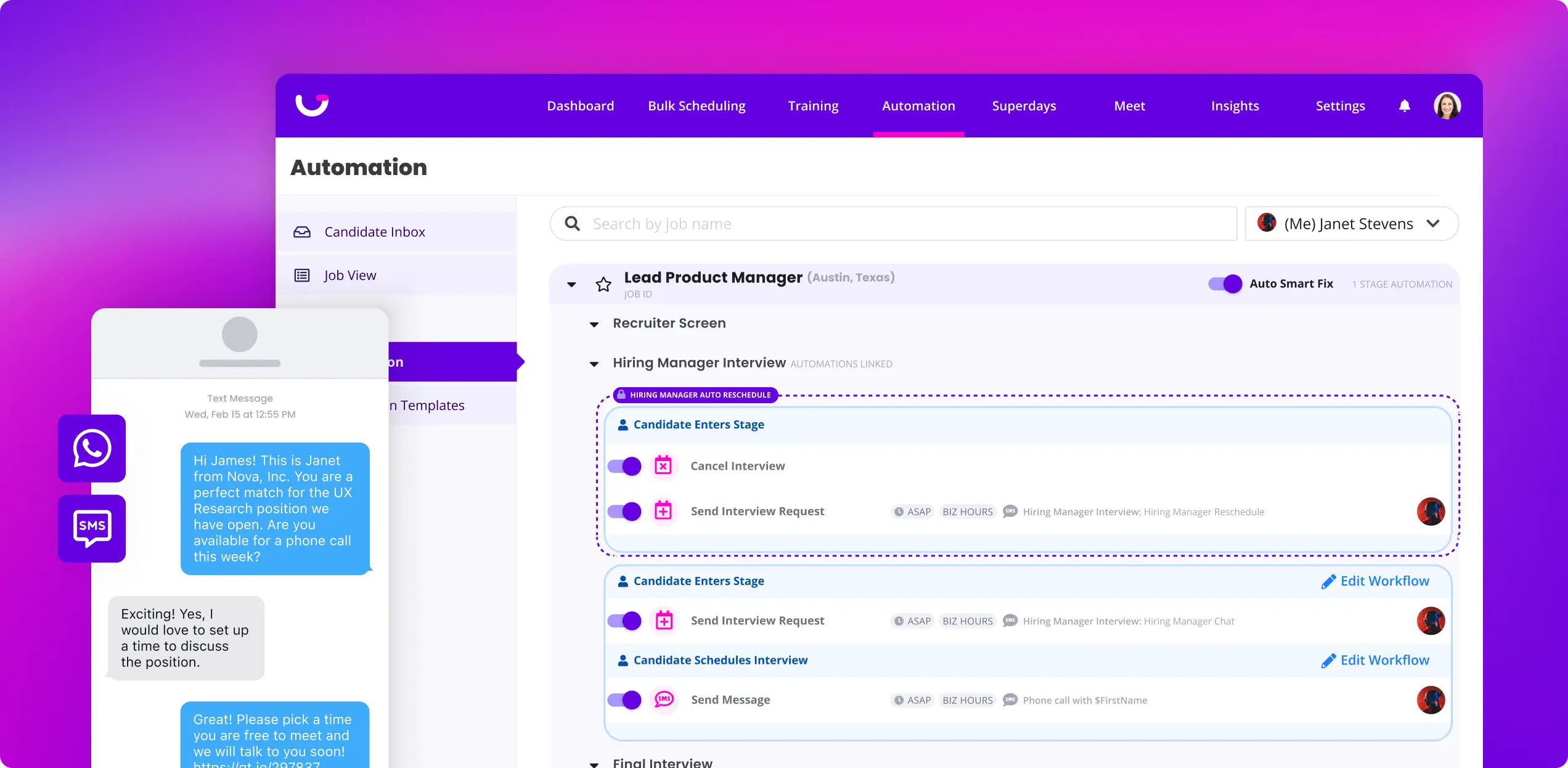This screenshot has height=768, width=1568.
Task: Open the (Me) Janet Stevens dropdown
Action: [1351, 223]
